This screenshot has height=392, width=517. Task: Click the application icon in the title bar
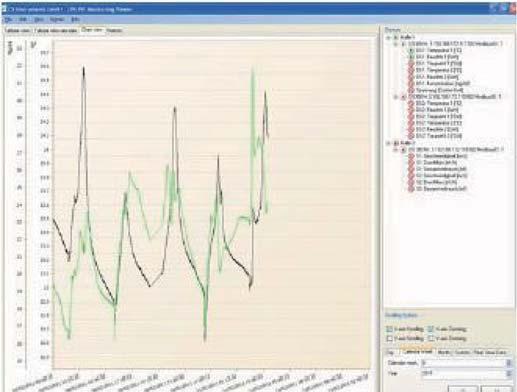(x=4, y=9)
